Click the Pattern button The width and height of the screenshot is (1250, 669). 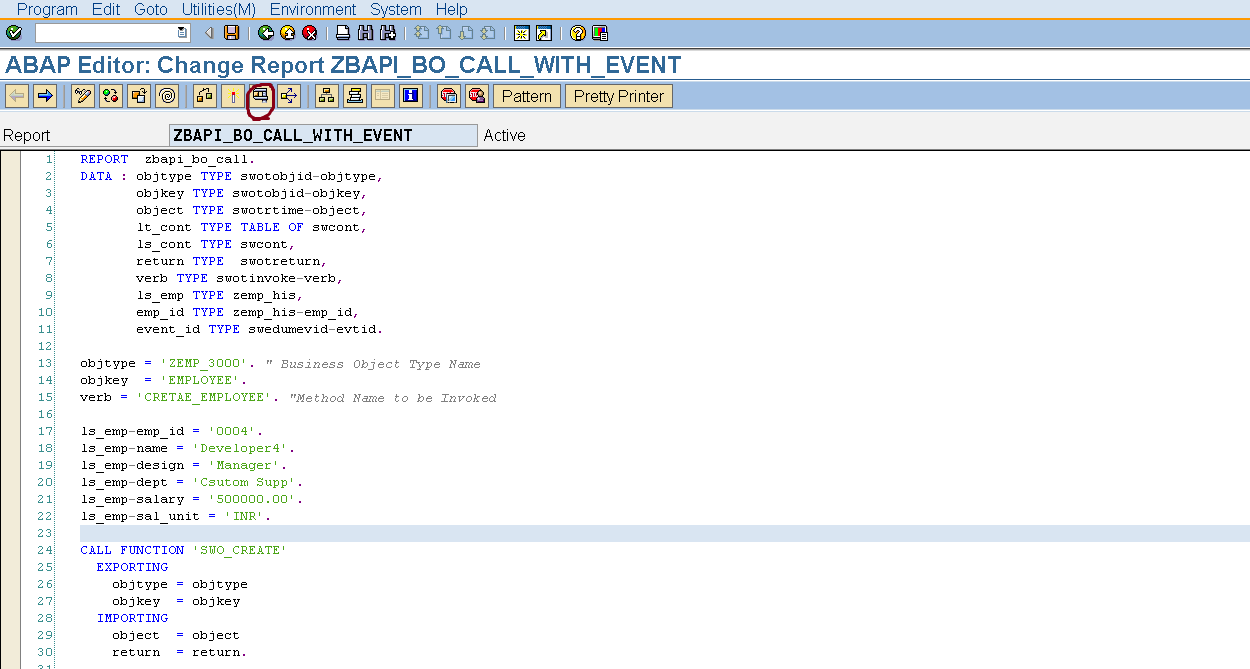pos(527,96)
